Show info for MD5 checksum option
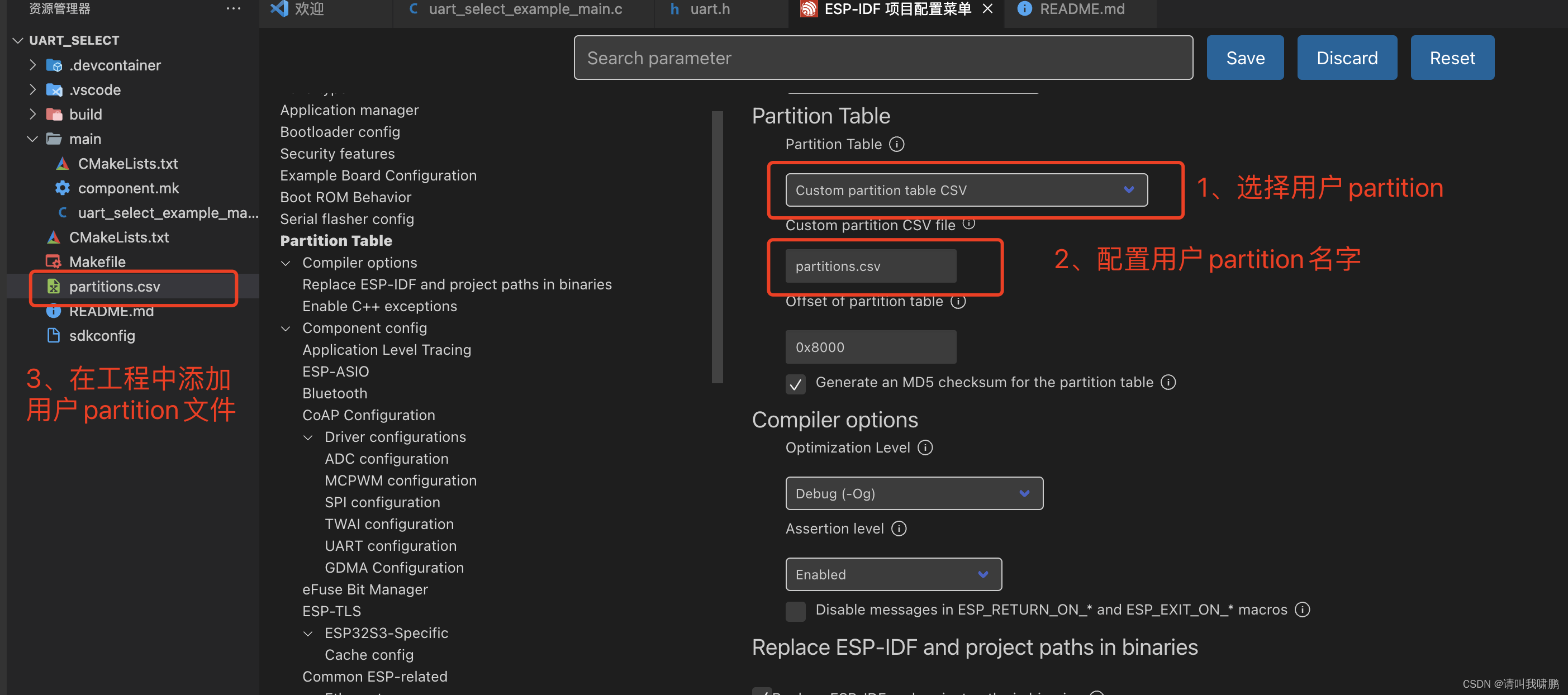1568x695 pixels. tap(1168, 382)
